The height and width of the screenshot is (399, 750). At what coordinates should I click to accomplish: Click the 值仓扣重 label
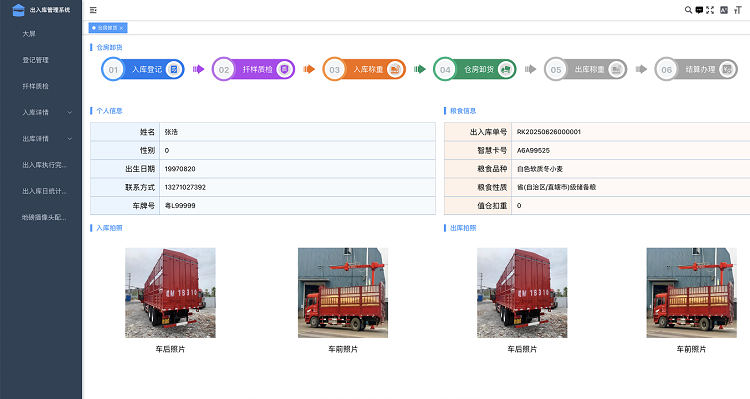[492, 206]
